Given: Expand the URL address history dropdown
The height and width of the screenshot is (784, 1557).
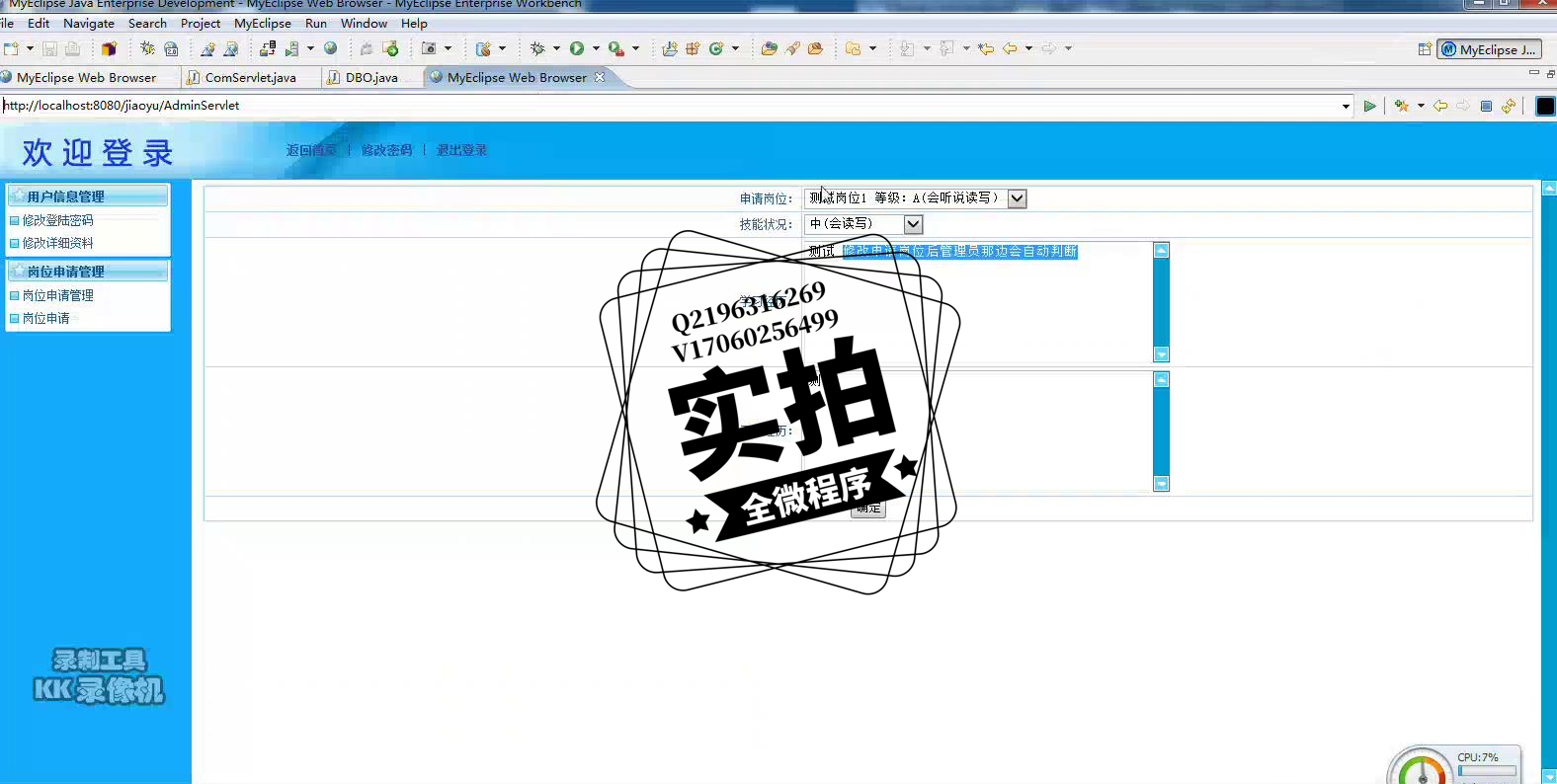Looking at the screenshot, I should [1346, 106].
